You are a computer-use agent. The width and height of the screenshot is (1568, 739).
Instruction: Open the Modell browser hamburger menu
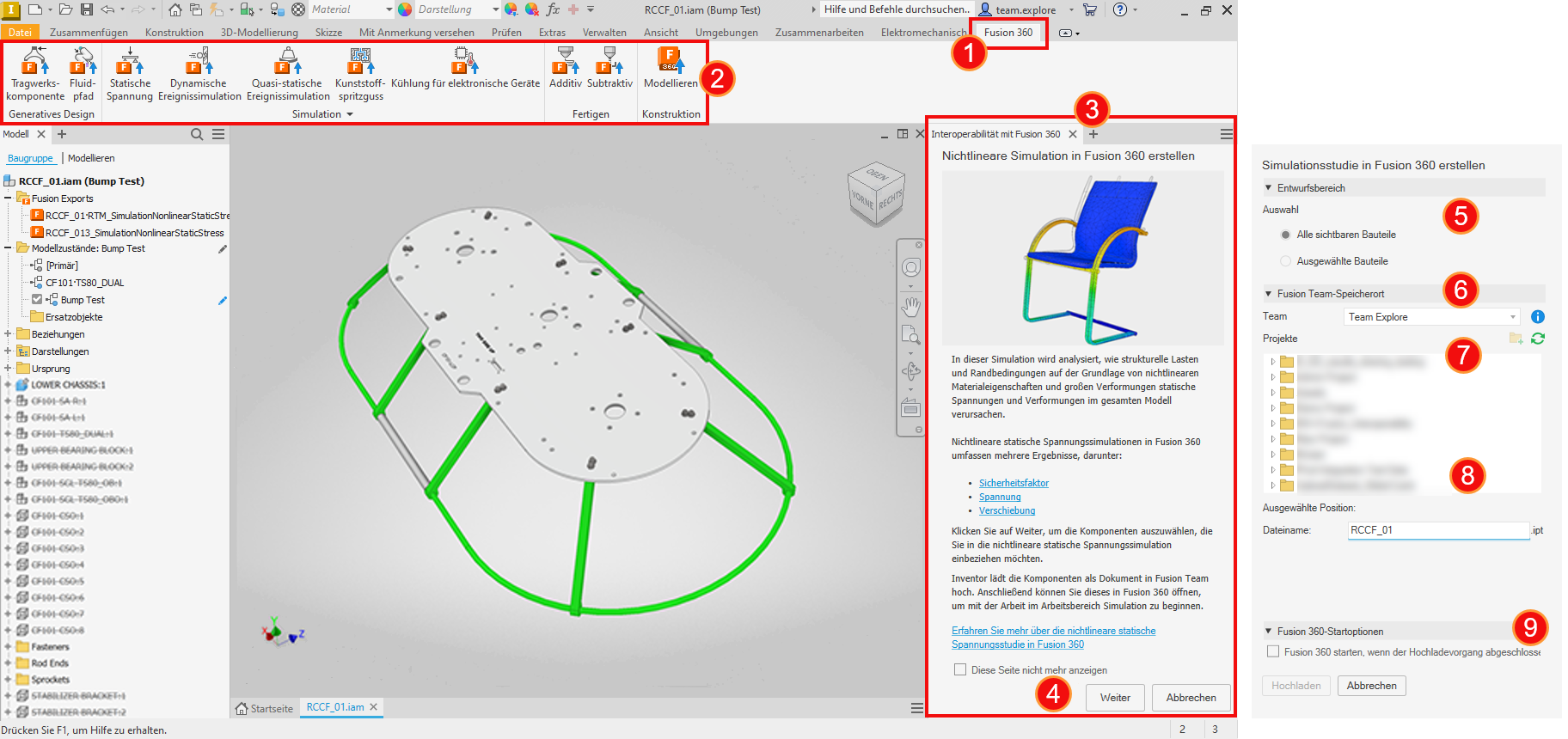(x=218, y=134)
